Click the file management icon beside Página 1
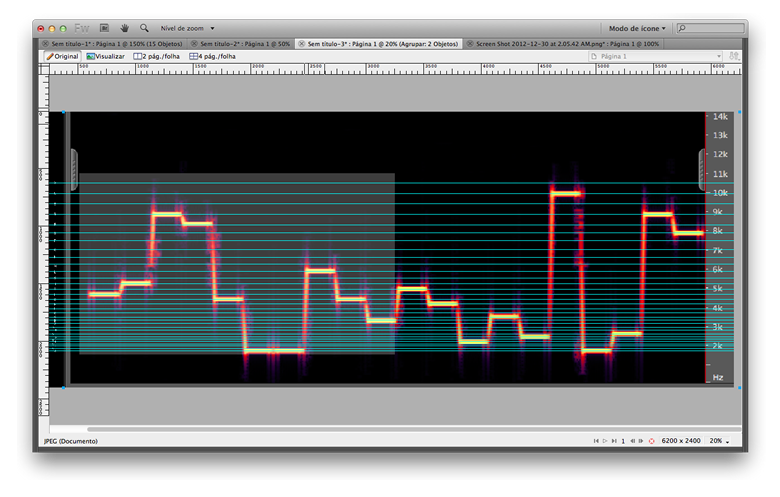Screen dimensions: 780x497 734,56
